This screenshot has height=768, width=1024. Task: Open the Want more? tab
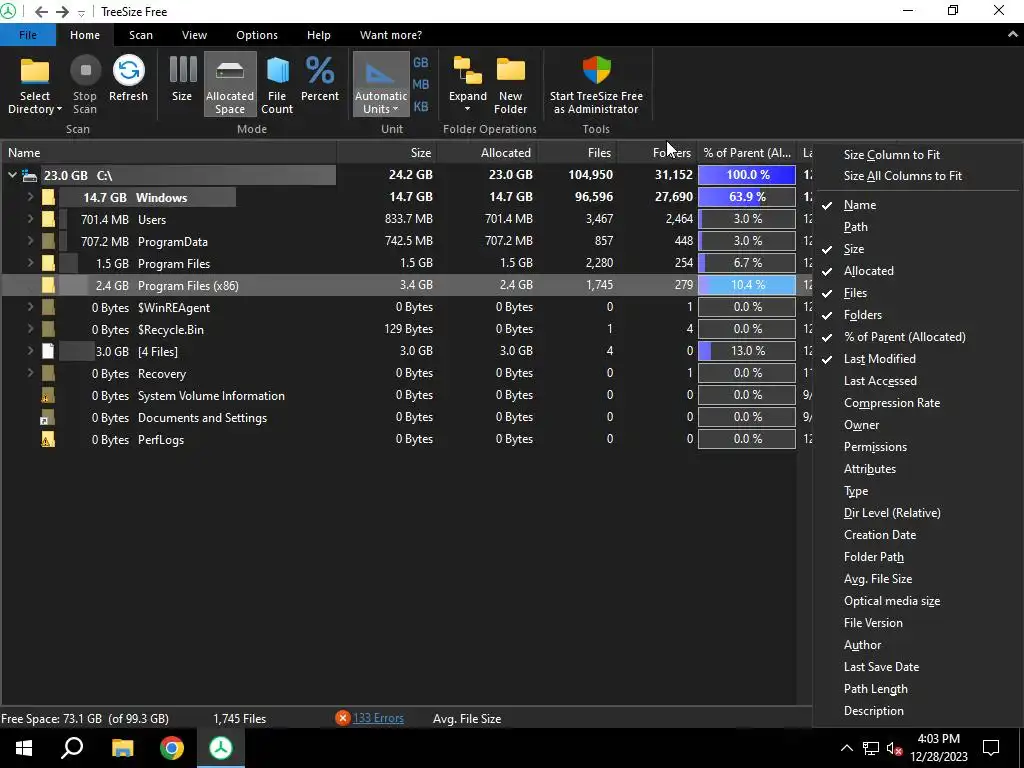[391, 35]
